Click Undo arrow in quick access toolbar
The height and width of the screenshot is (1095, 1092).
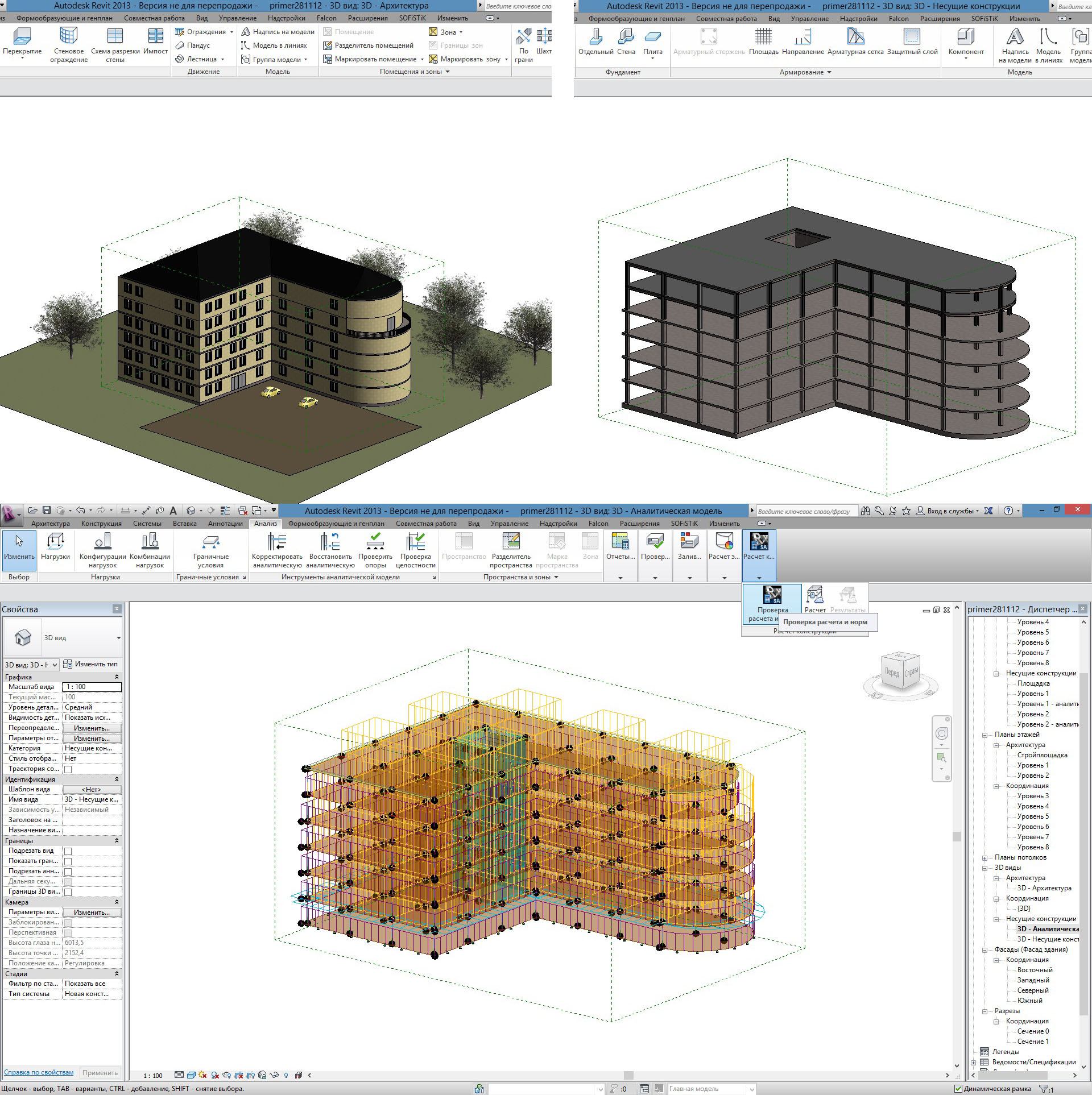pos(81,510)
